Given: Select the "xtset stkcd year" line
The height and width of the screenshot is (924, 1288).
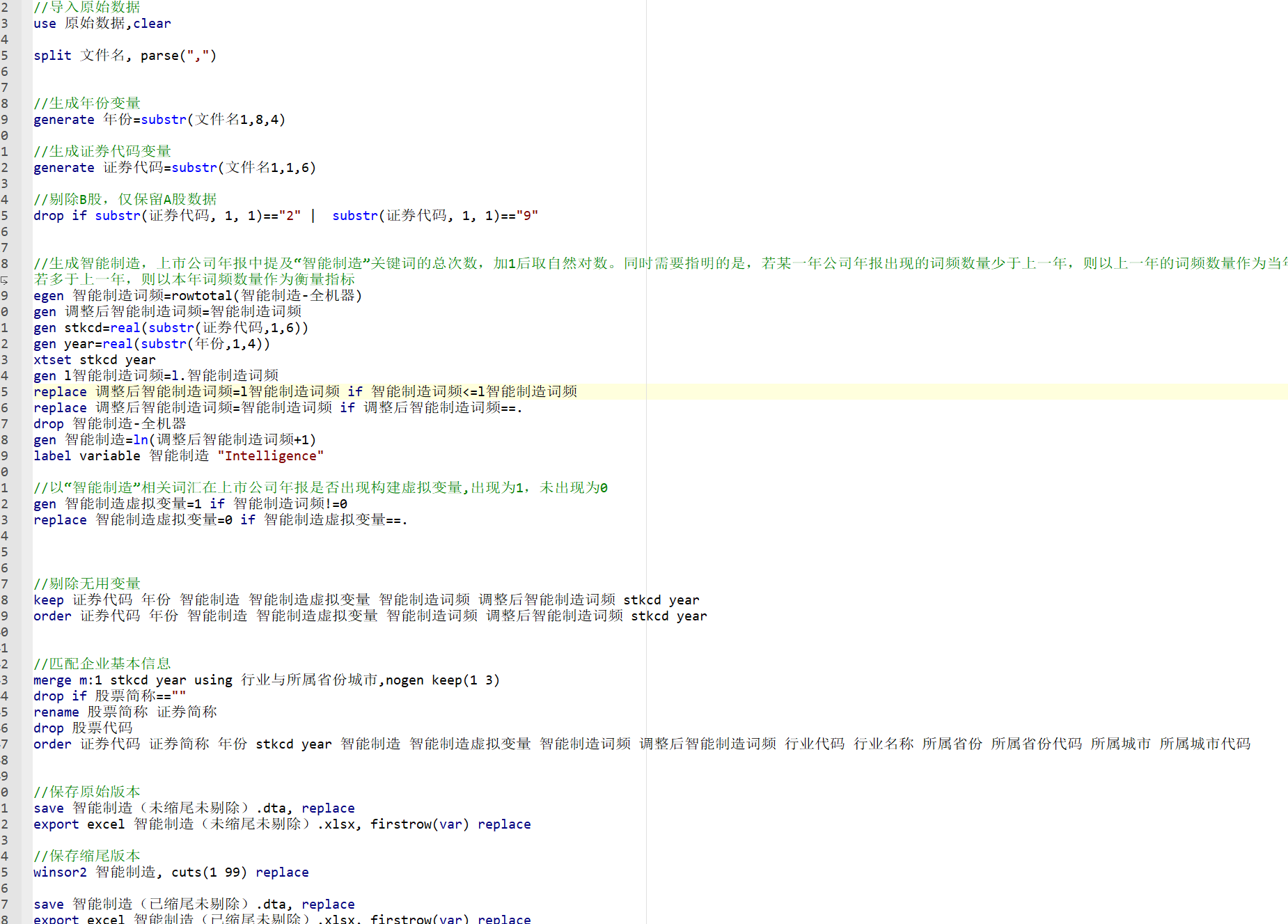Looking at the screenshot, I should 95,359.
